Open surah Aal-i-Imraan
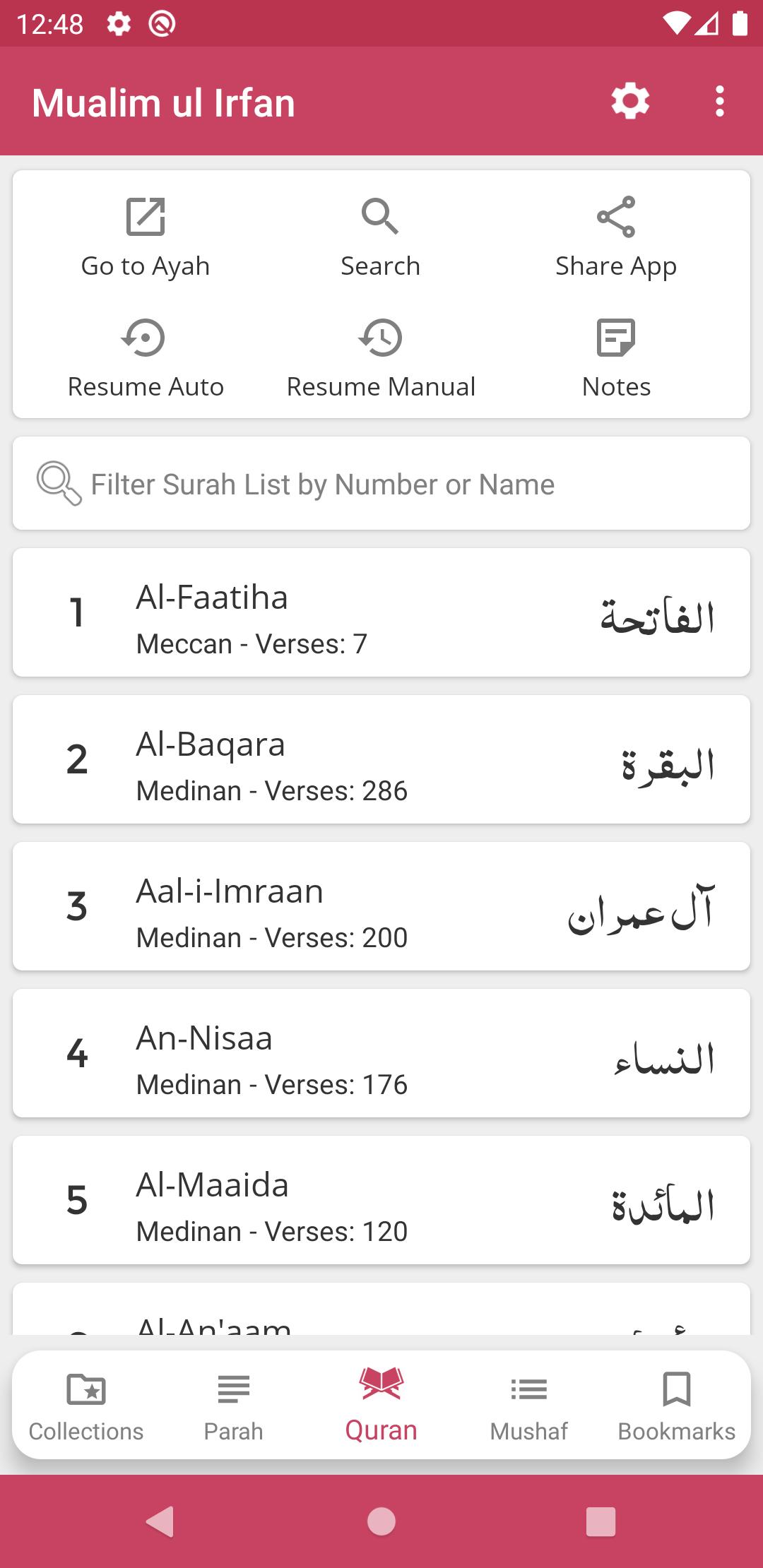This screenshot has width=763, height=1568. [381, 906]
